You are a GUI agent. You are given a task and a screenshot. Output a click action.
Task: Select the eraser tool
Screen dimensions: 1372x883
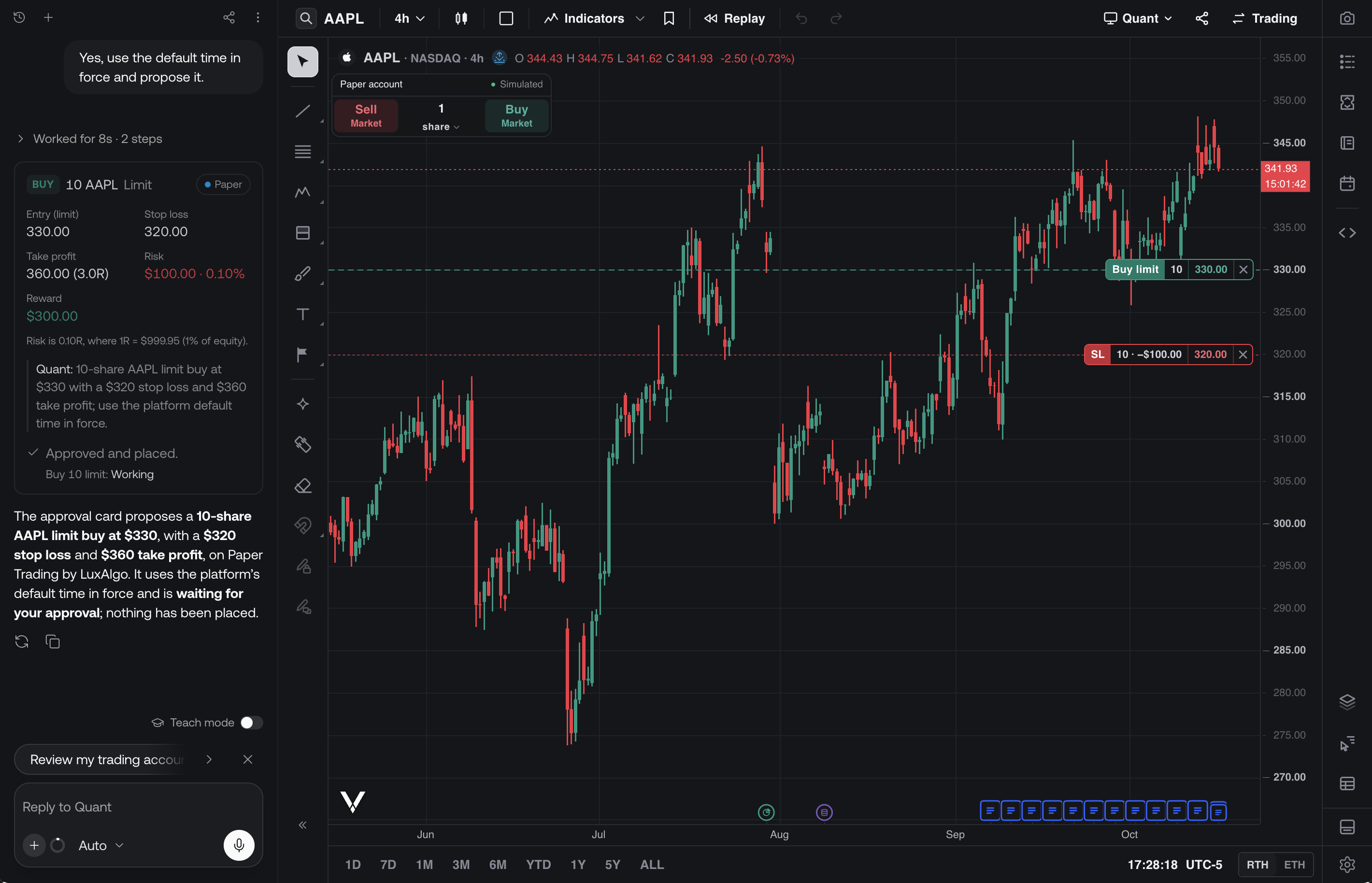click(x=303, y=485)
